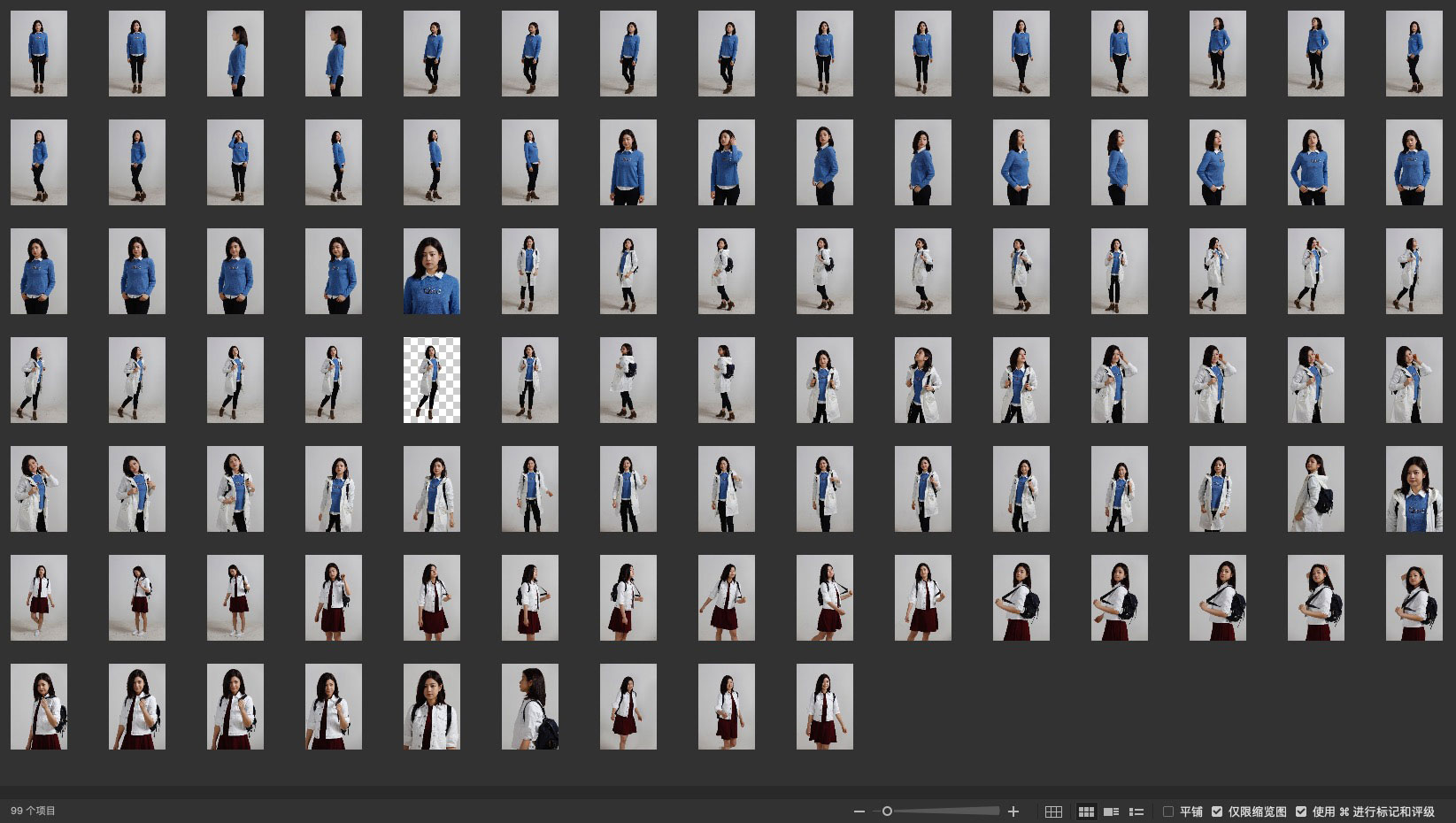The image size is (1456, 823).
Task: Switch to list view layout
Action: click(1136, 811)
